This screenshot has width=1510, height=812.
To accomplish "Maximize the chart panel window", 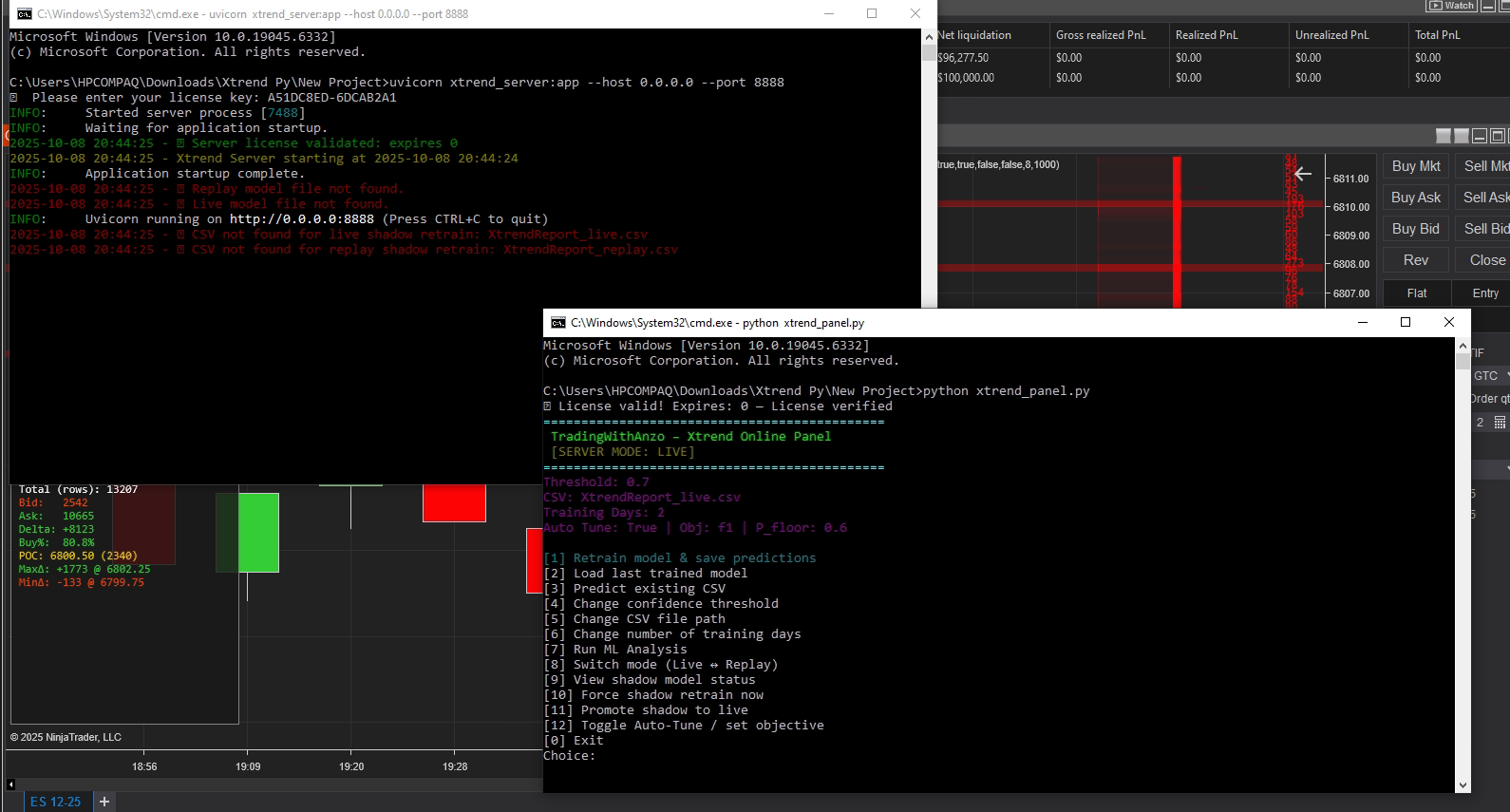I will tap(1498, 136).
